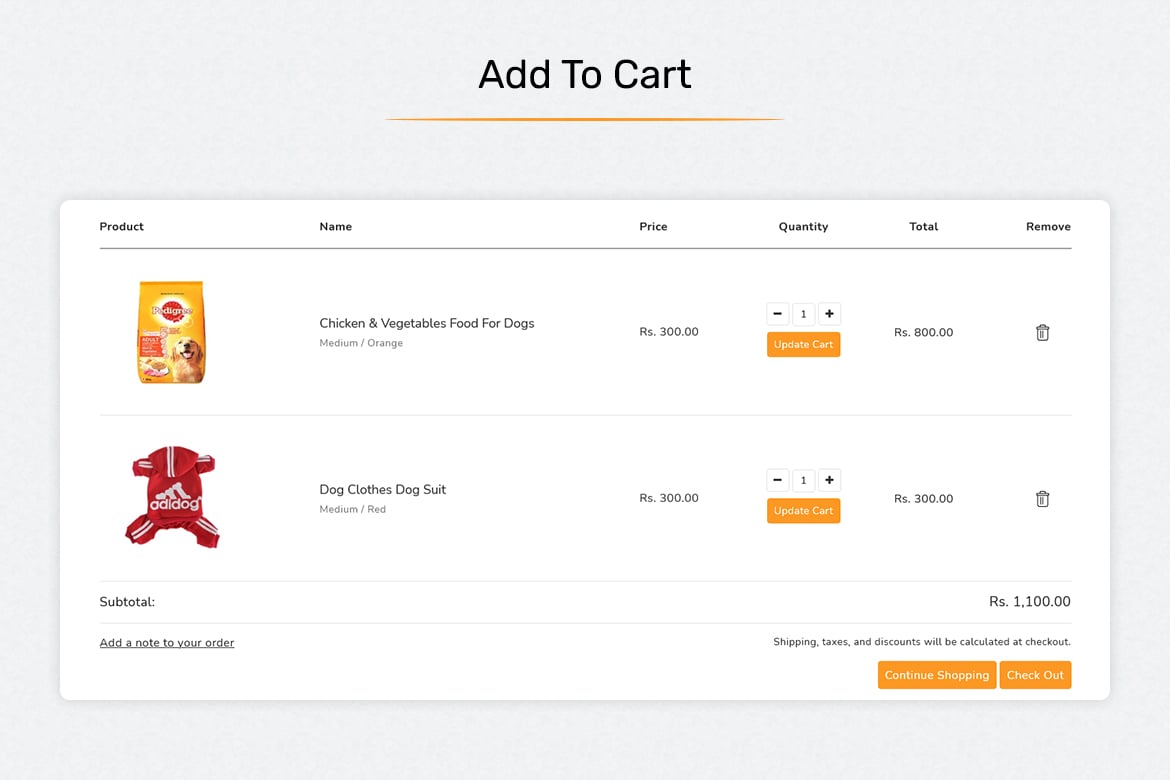Screen dimensions: 1170x780
Task: Decrease quantity of Chicken & Vegetables Food
Action: click(778, 314)
